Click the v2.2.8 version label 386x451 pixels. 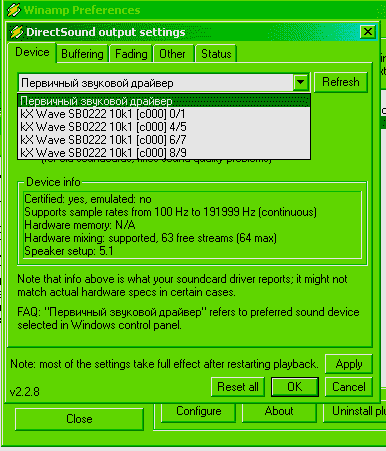point(25,391)
